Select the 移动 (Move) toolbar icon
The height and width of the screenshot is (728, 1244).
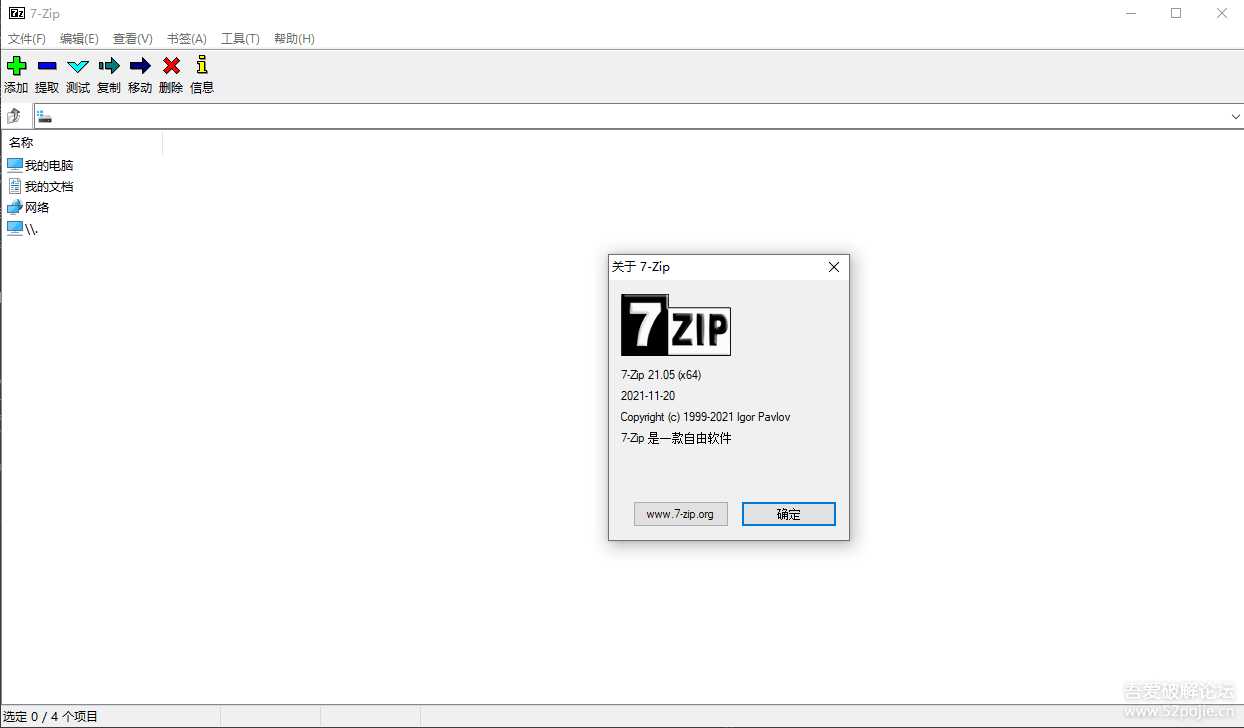[x=139, y=72]
